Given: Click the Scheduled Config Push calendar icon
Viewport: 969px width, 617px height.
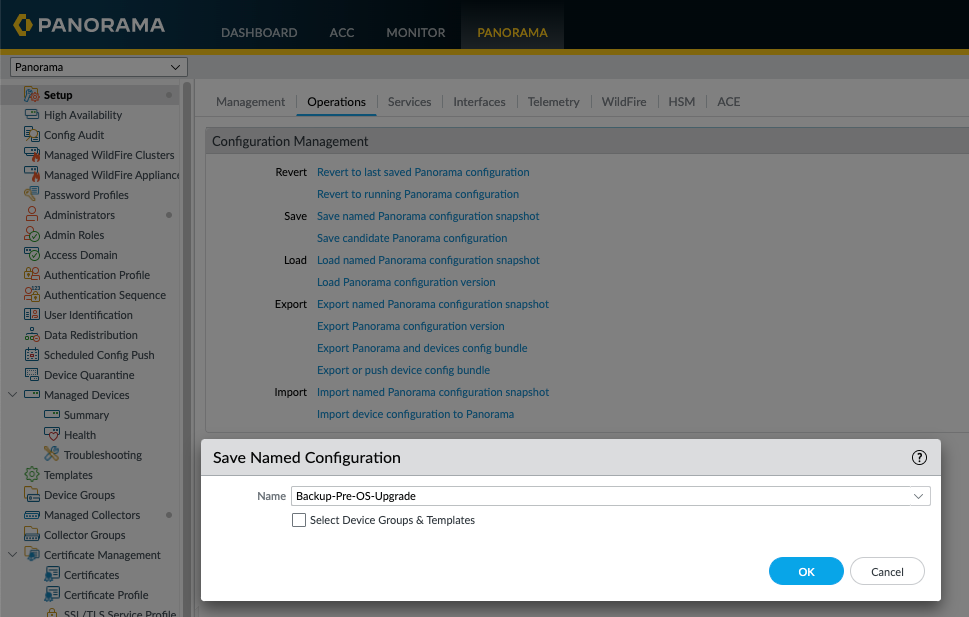Looking at the screenshot, I should click(32, 354).
